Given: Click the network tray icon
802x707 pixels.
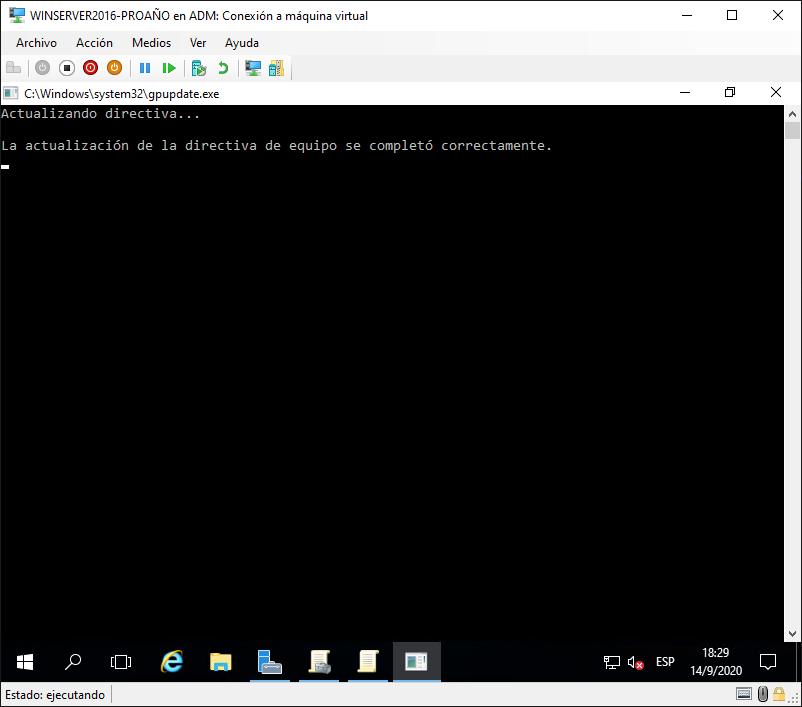Looking at the screenshot, I should 611,662.
